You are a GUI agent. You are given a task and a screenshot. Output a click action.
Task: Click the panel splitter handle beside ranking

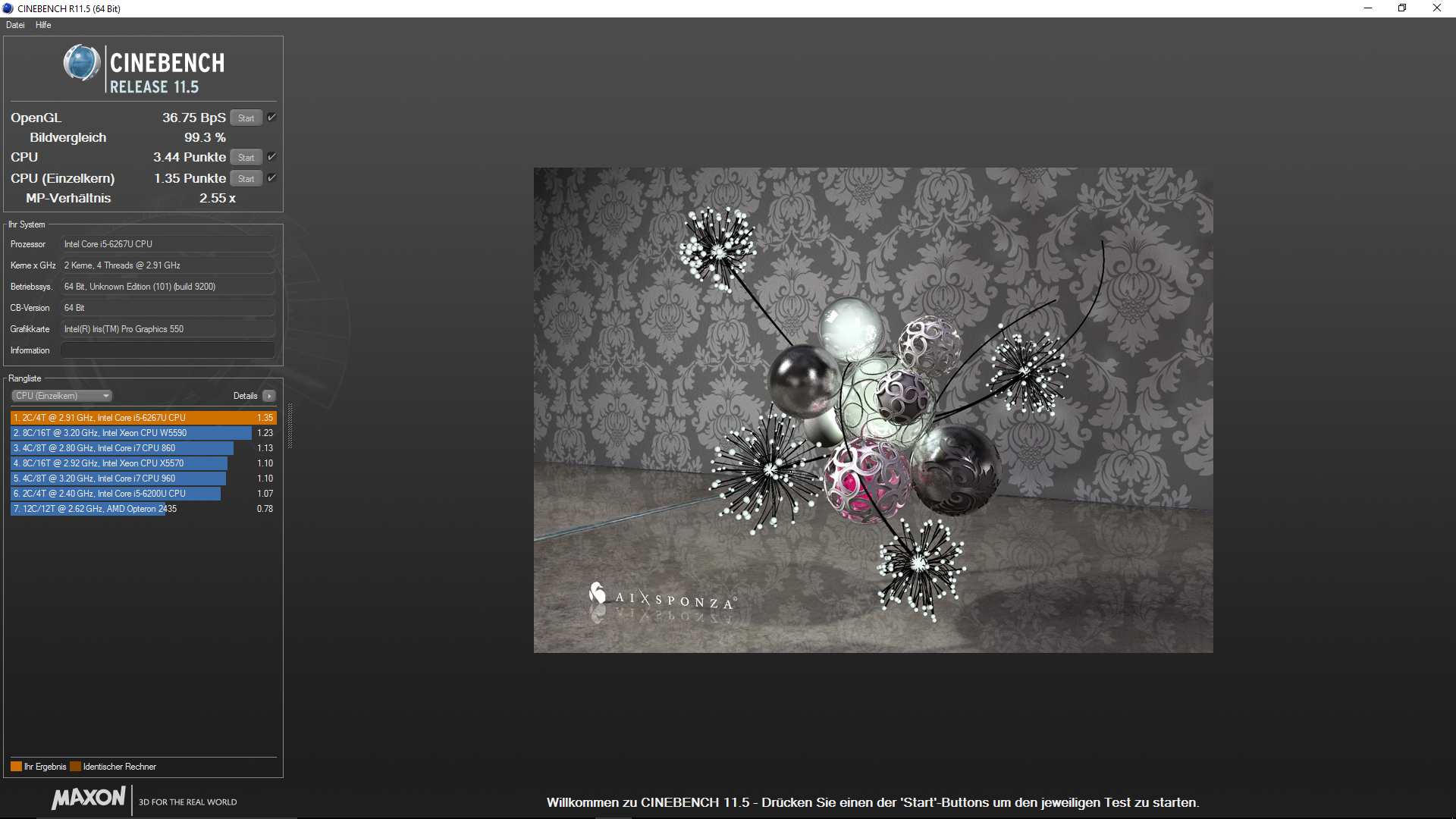point(290,426)
